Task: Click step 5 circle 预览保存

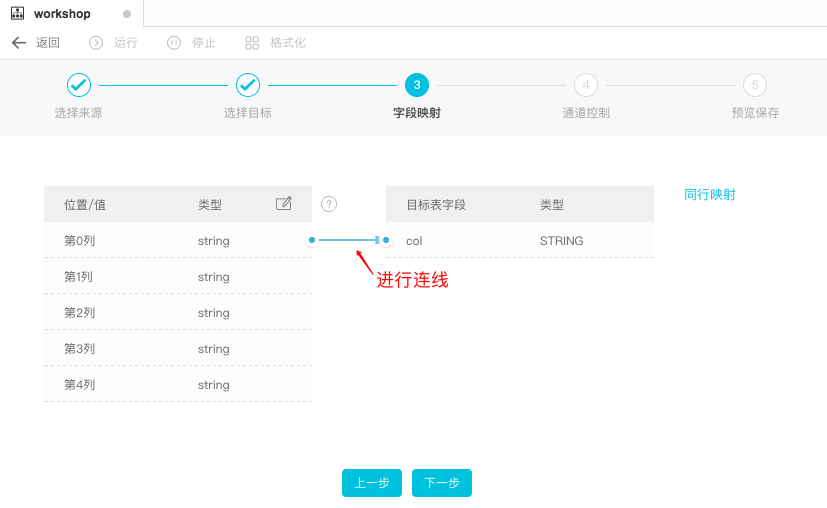Action: [755, 85]
